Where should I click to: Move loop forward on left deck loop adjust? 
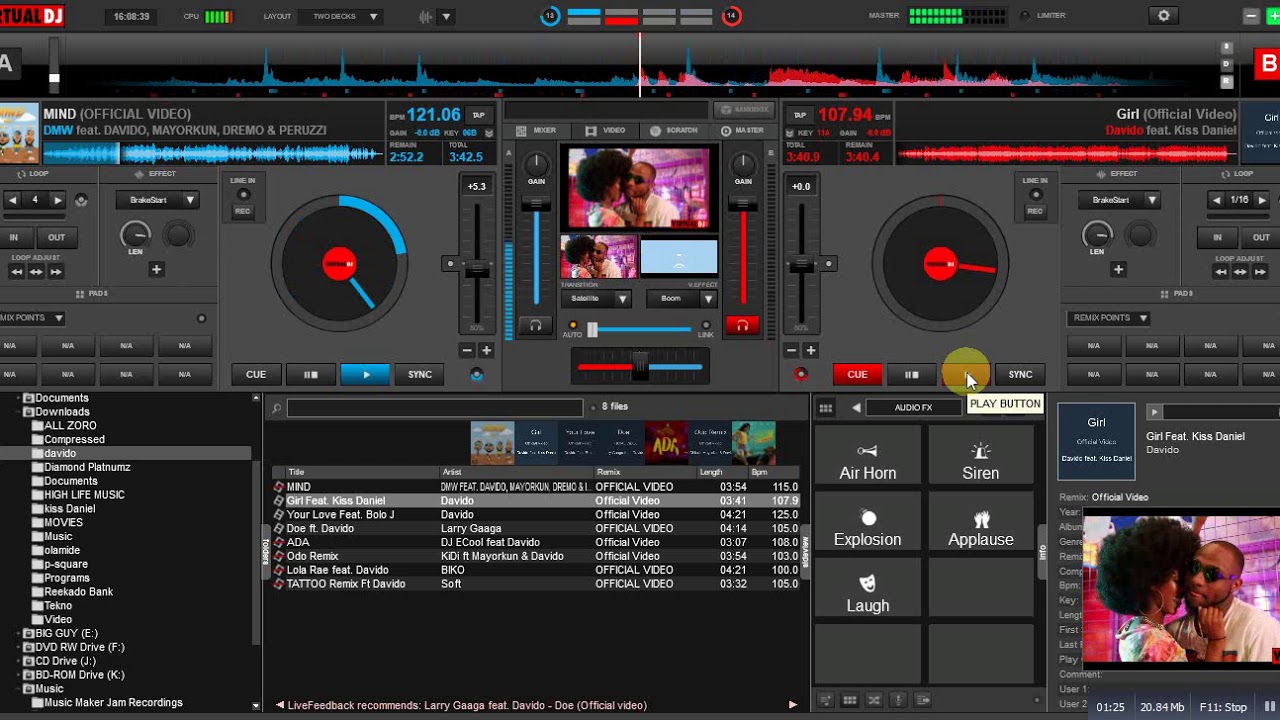55,272
